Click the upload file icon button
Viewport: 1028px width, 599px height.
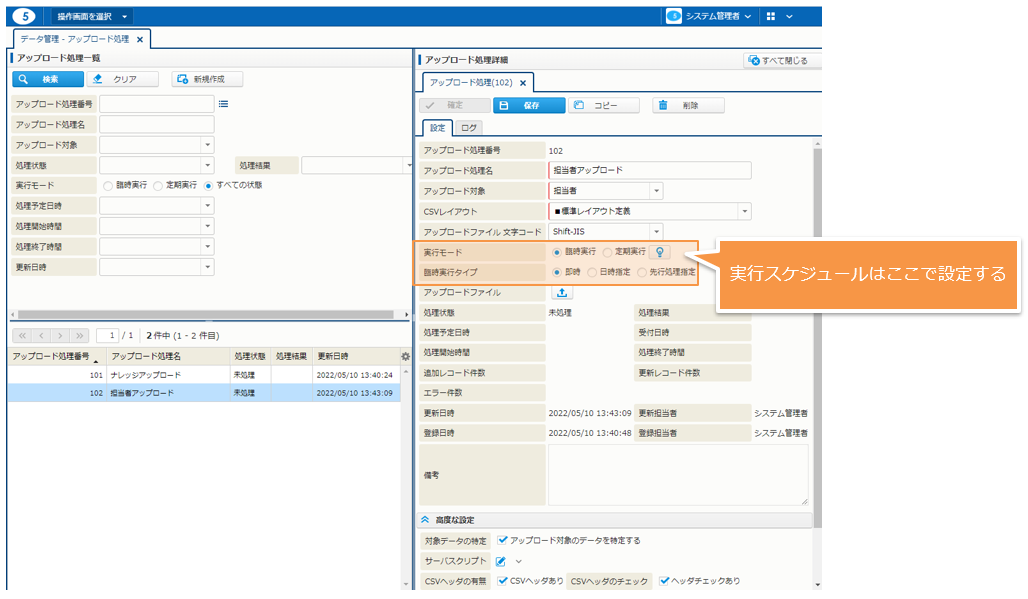point(561,293)
